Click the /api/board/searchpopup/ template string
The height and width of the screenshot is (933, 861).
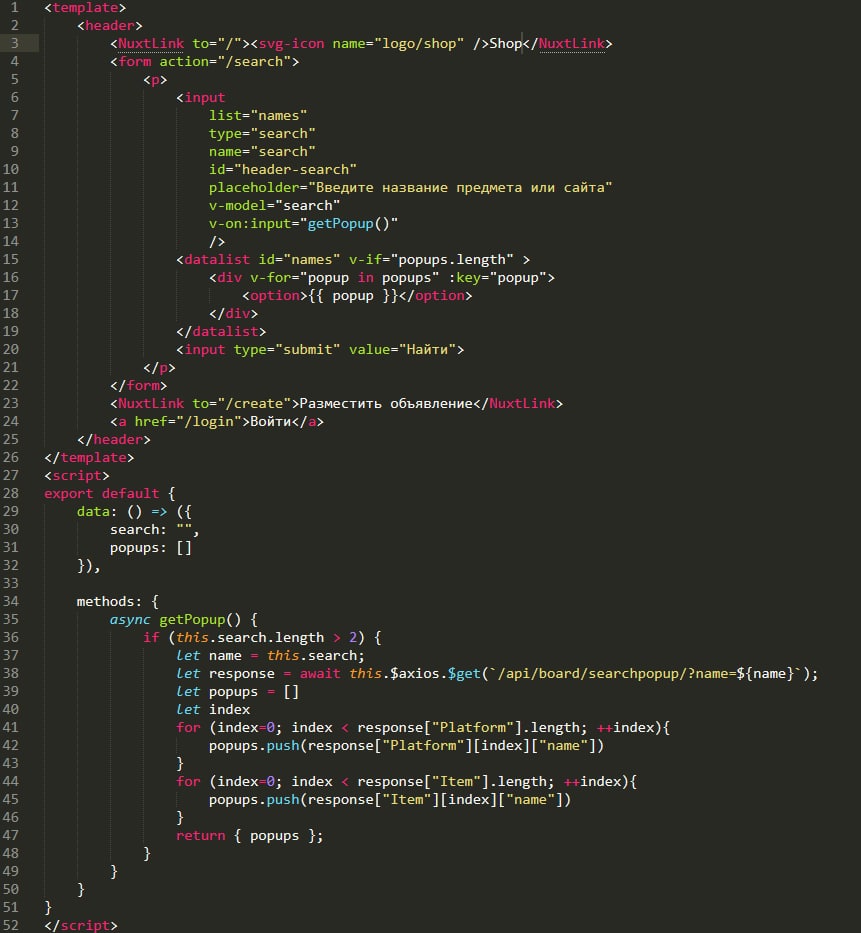click(644, 674)
